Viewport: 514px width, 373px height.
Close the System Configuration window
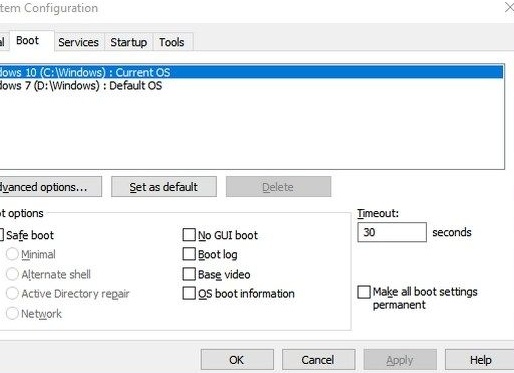509,7
